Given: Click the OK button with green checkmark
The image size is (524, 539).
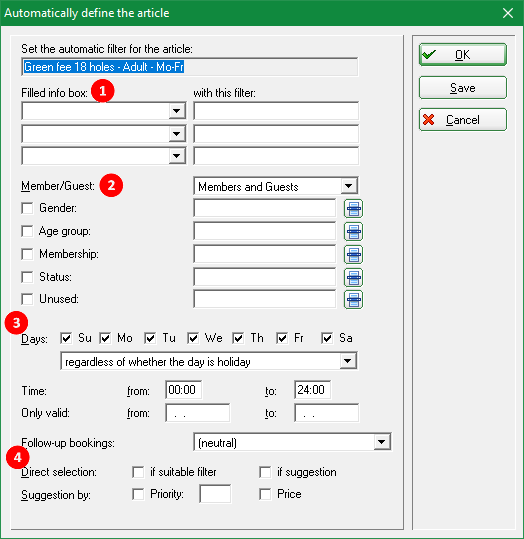Looking at the screenshot, I should pyautogui.click(x=462, y=55).
